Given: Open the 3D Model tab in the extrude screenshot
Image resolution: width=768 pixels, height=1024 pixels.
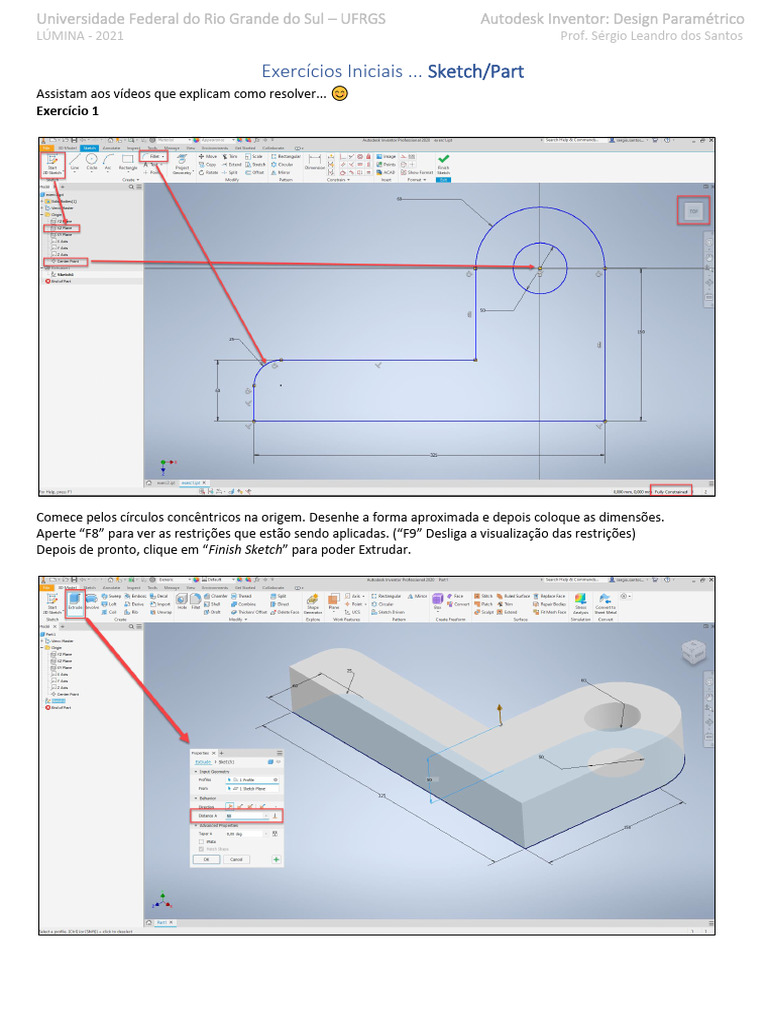Looking at the screenshot, I should [x=66, y=588].
